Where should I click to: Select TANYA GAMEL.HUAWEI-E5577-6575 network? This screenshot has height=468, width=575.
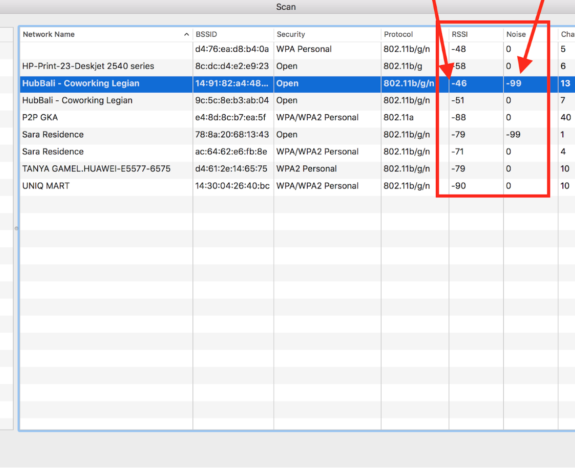pos(297,169)
